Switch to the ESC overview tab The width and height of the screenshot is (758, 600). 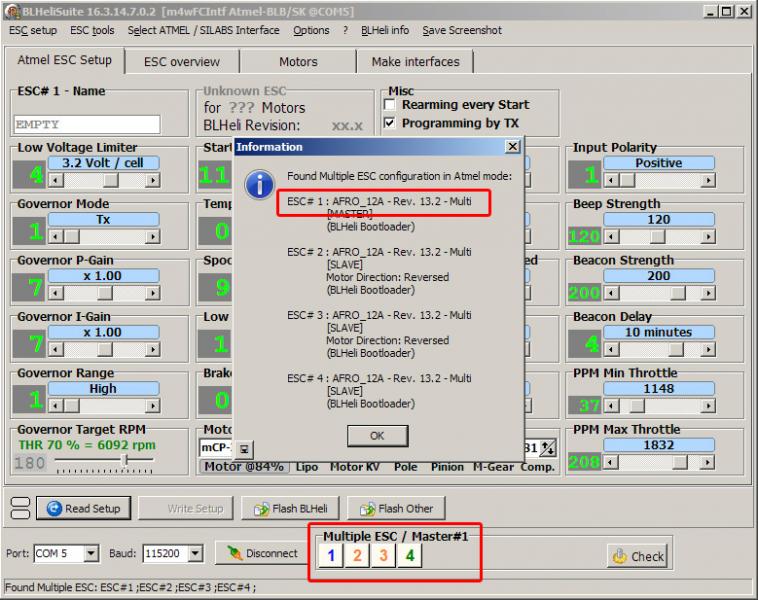point(181,61)
